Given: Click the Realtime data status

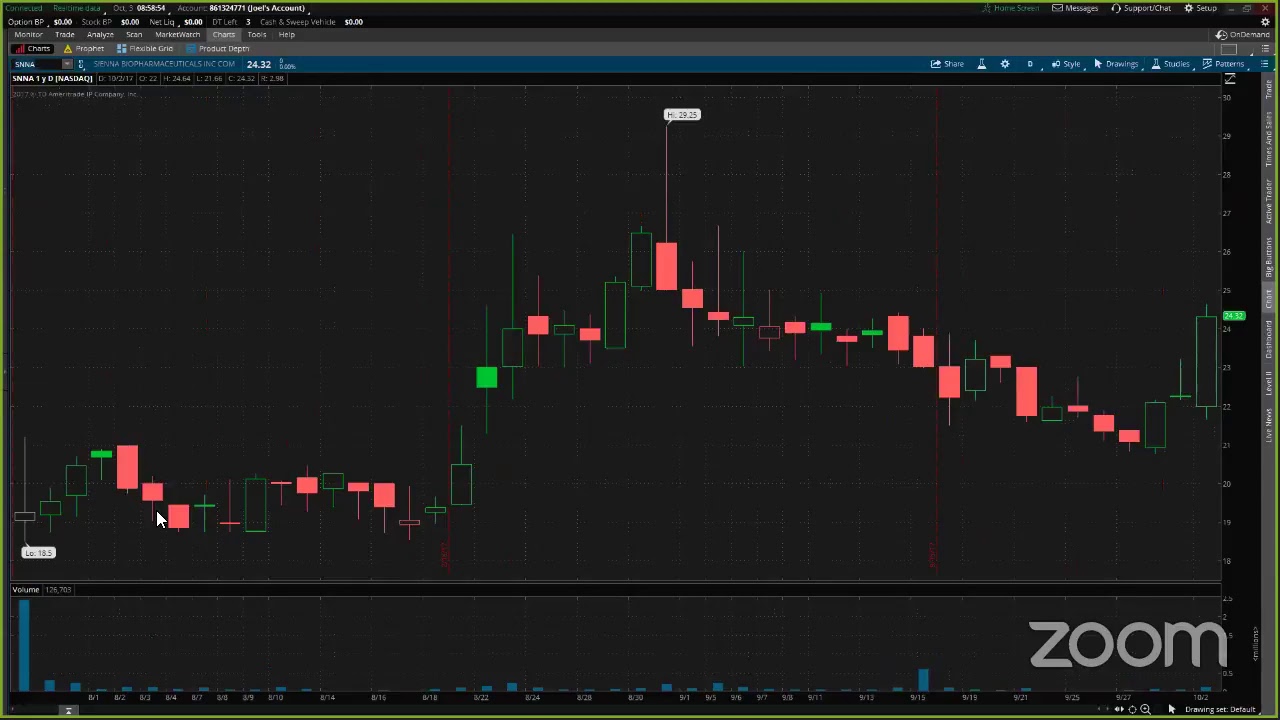Looking at the screenshot, I should [x=77, y=8].
